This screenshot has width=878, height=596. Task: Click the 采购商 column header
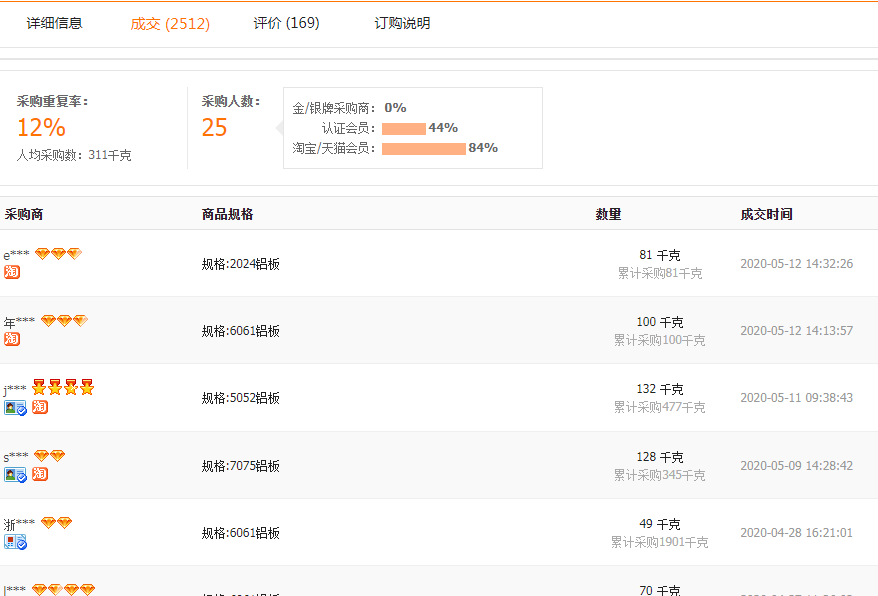24,215
